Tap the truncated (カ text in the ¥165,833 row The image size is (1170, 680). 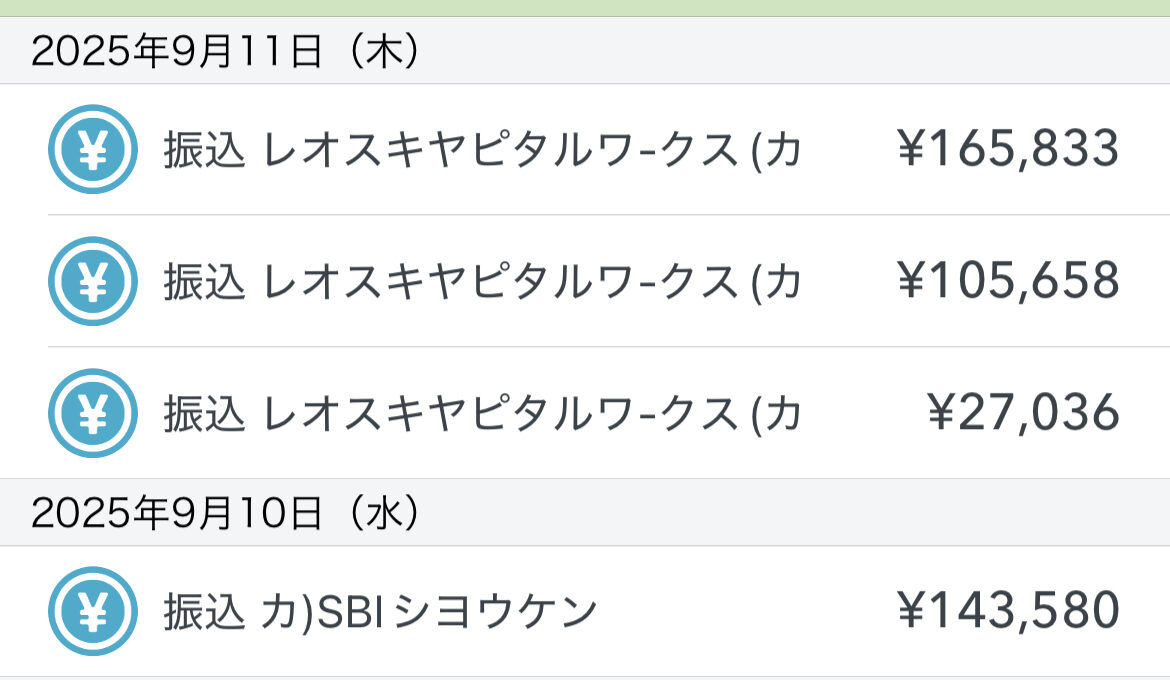pyautogui.click(x=775, y=150)
